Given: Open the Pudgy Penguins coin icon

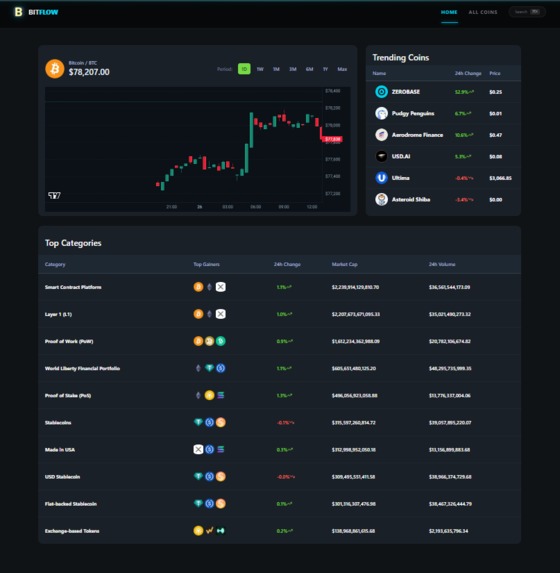Looking at the screenshot, I should click(381, 113).
